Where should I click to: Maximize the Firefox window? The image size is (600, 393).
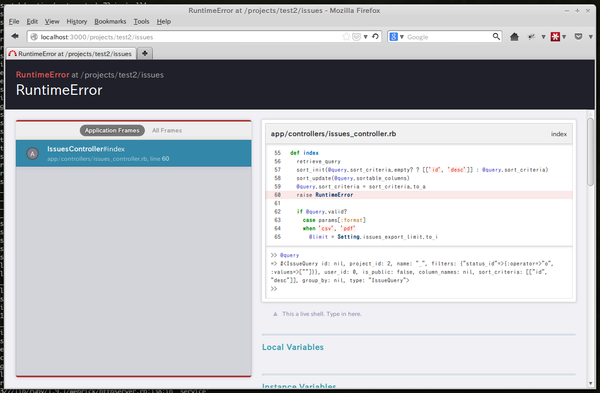(577, 11)
